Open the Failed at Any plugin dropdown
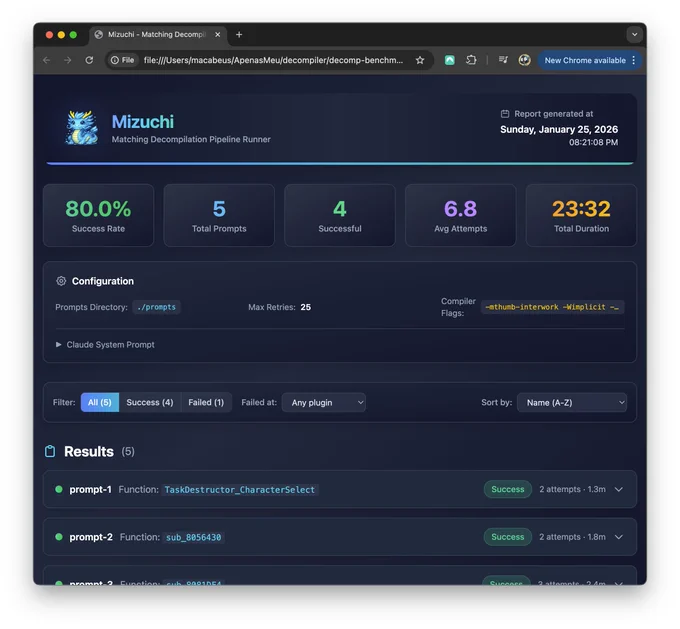This screenshot has width=680, height=629. pyautogui.click(x=324, y=403)
